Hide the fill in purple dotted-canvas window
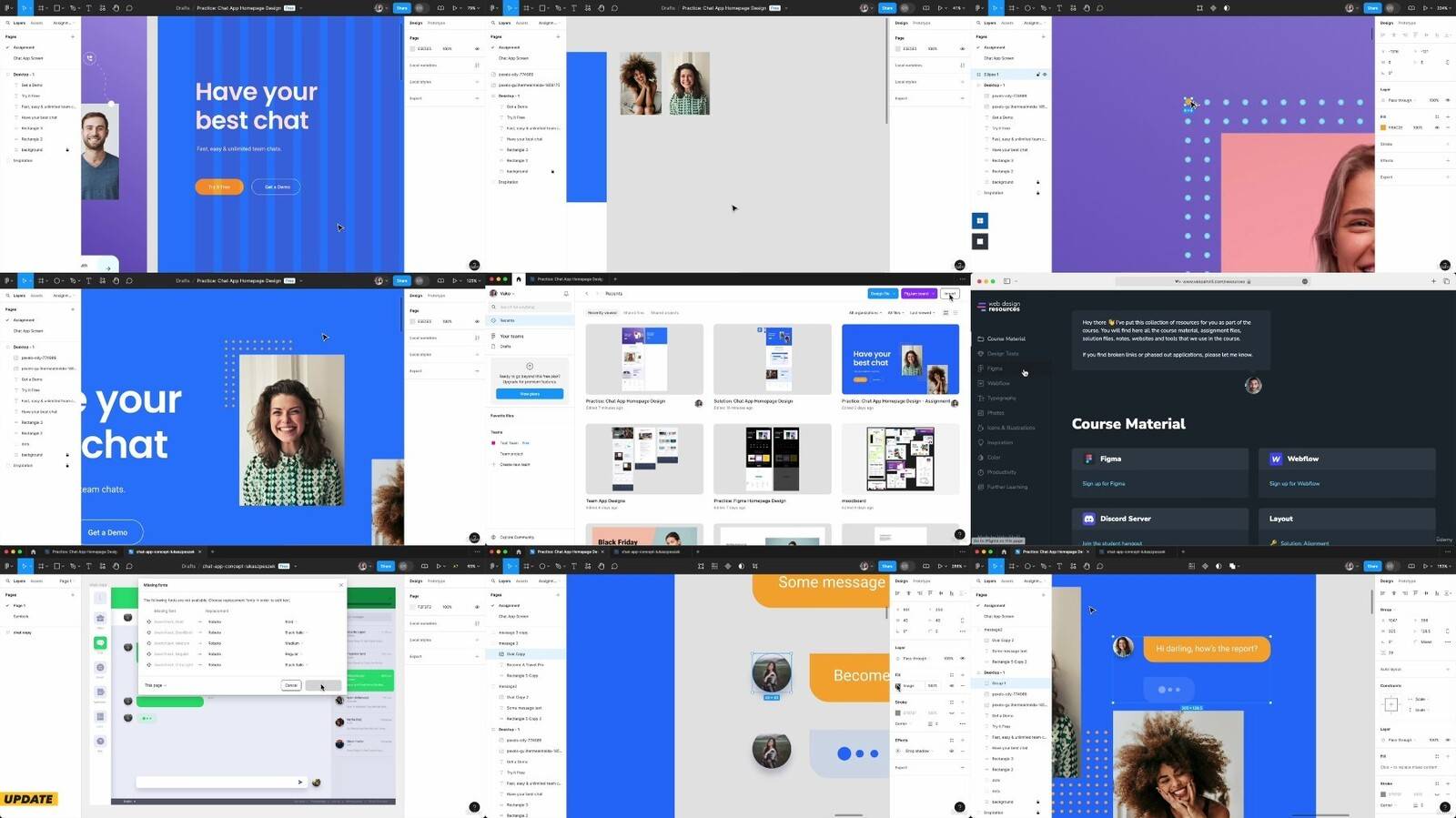1456x818 pixels. [x=1437, y=127]
